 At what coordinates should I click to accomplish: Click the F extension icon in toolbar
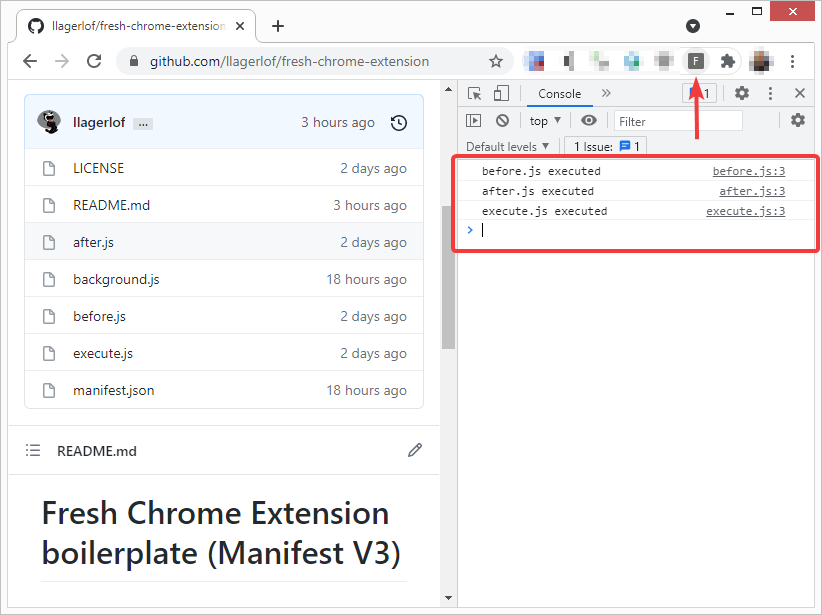click(x=696, y=61)
